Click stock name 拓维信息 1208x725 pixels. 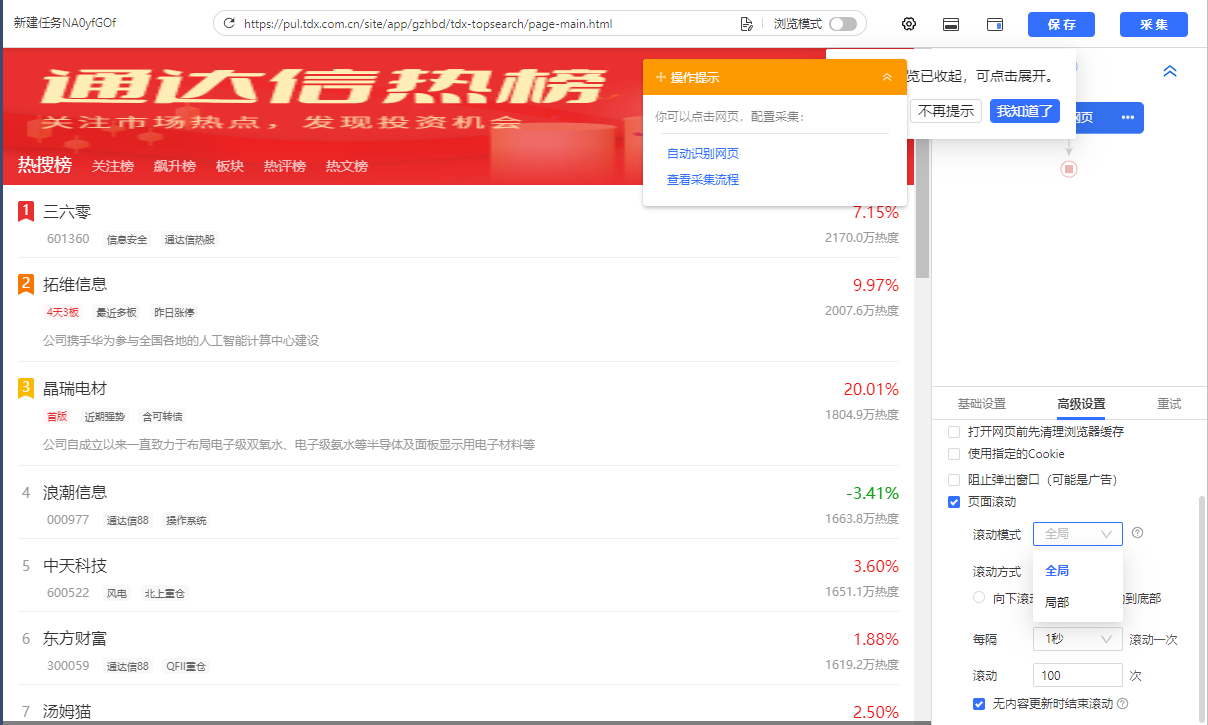click(75, 285)
